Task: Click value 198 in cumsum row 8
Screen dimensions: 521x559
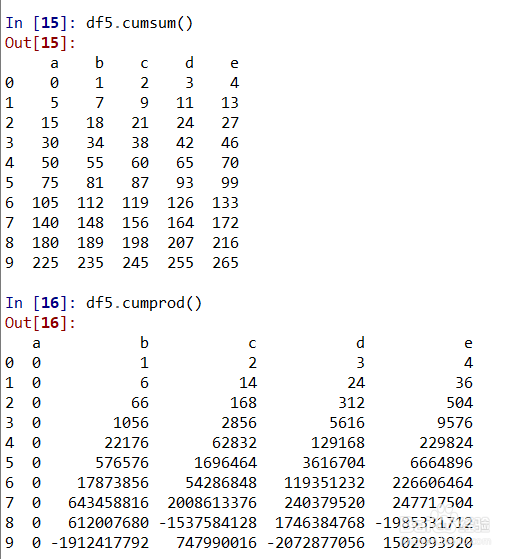Action: [x=135, y=243]
